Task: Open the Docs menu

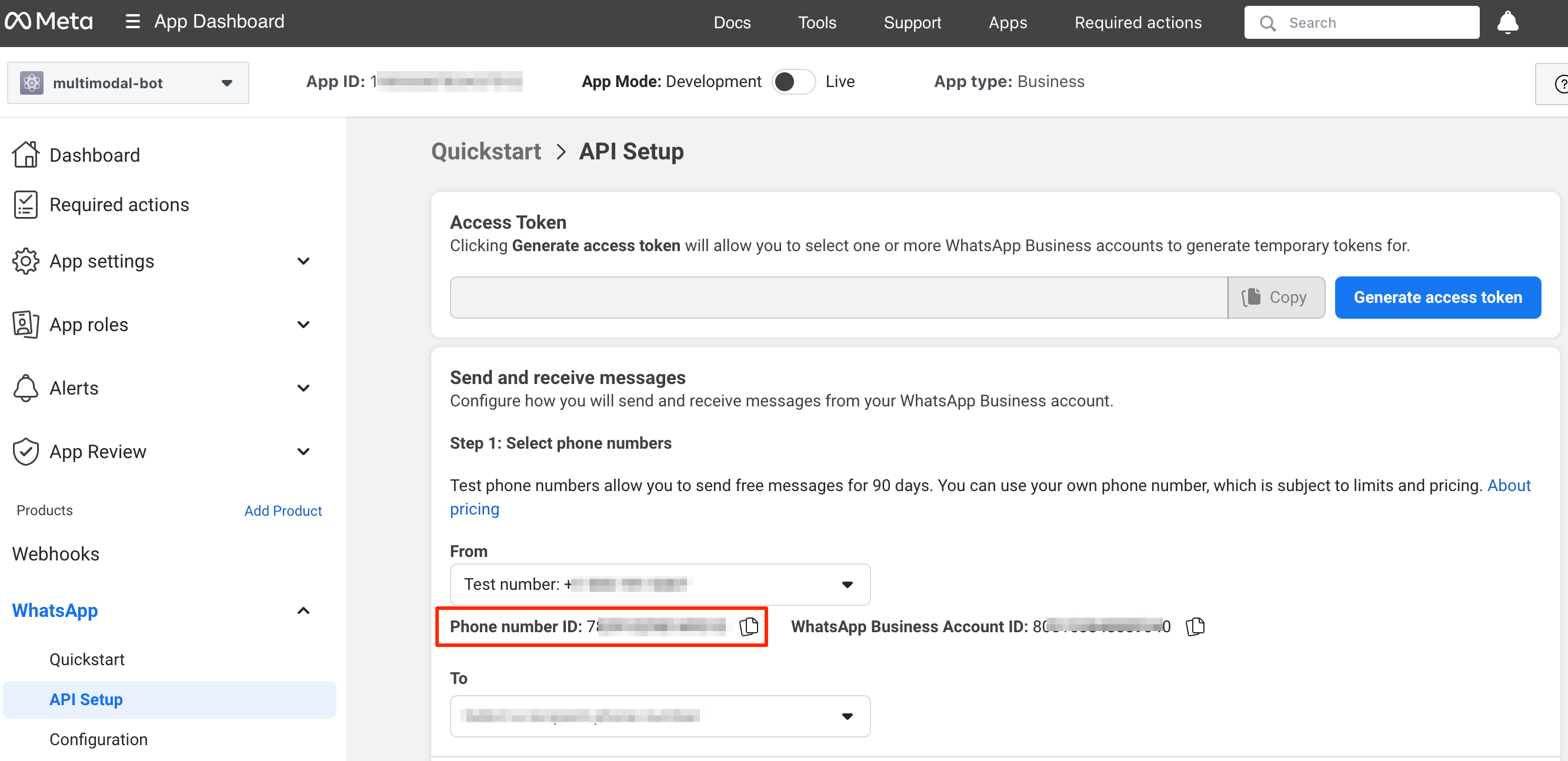Action: pos(732,22)
